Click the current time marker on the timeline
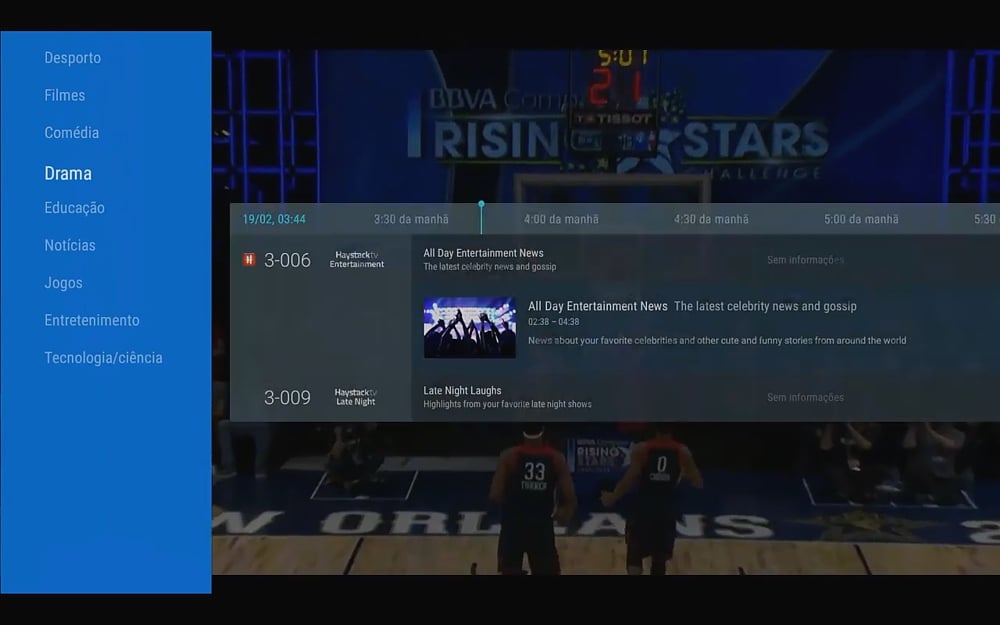 [482, 217]
